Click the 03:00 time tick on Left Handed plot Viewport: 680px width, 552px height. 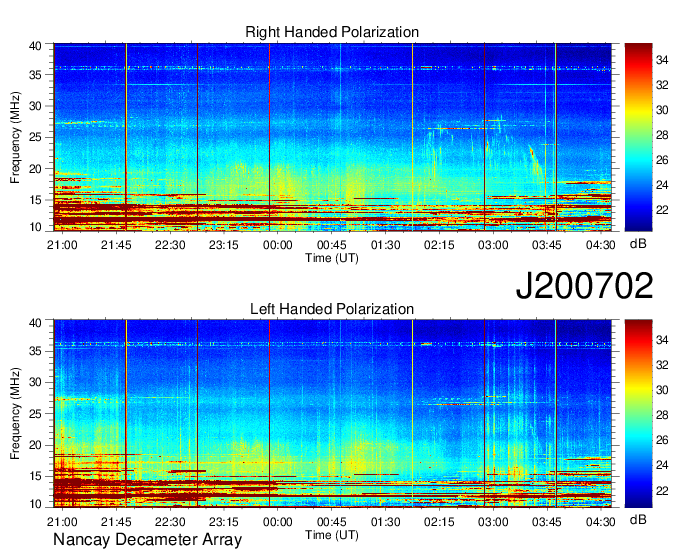pos(493,522)
